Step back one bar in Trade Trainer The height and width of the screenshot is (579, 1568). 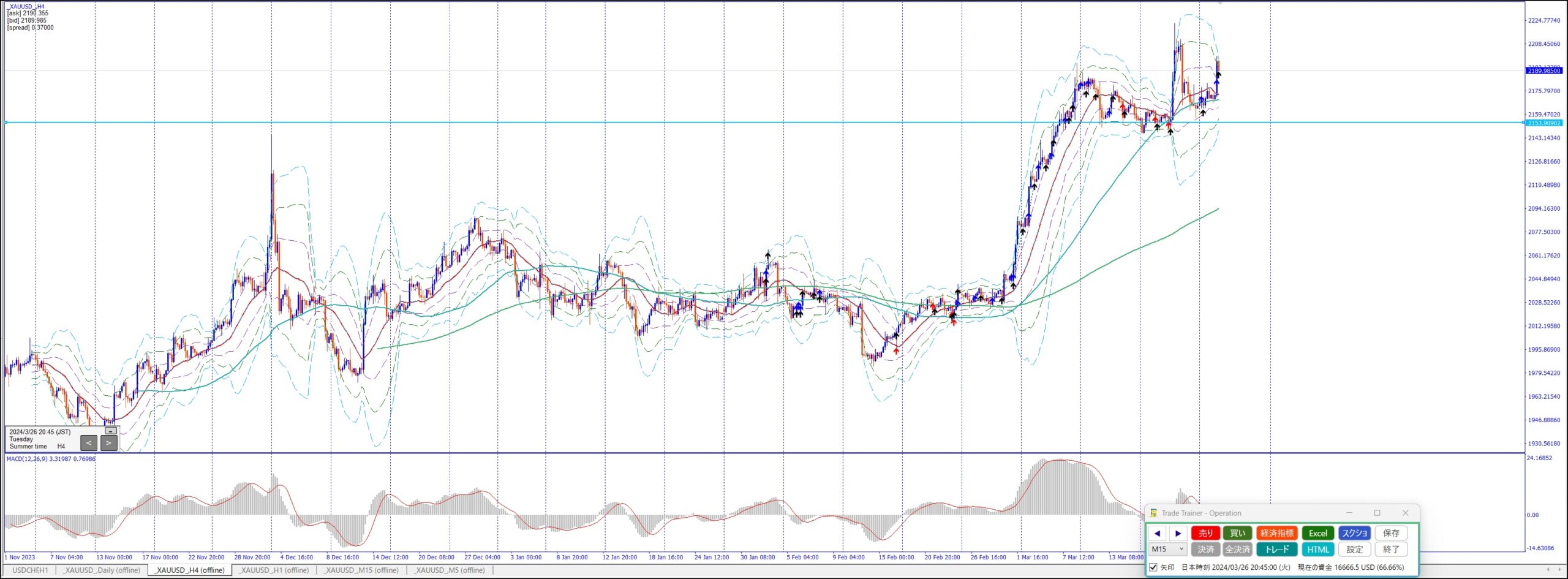[1157, 533]
